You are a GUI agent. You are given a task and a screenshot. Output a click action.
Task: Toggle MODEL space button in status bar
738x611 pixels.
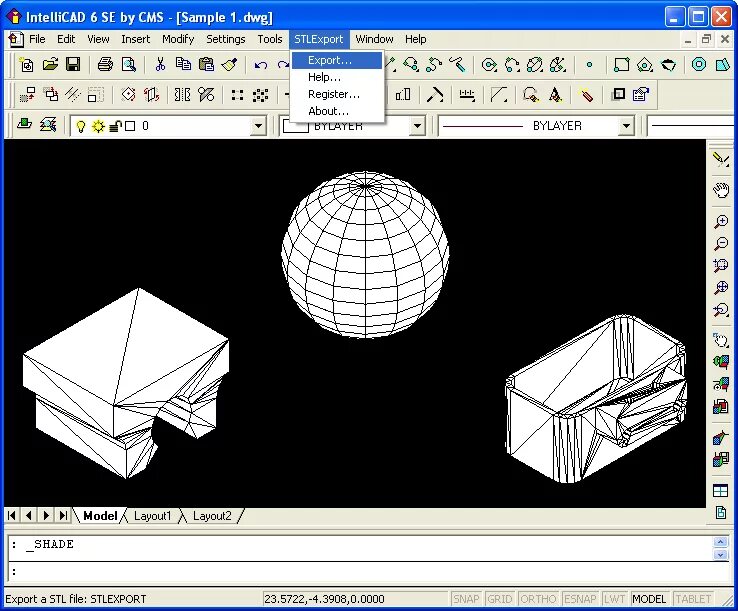(649, 599)
